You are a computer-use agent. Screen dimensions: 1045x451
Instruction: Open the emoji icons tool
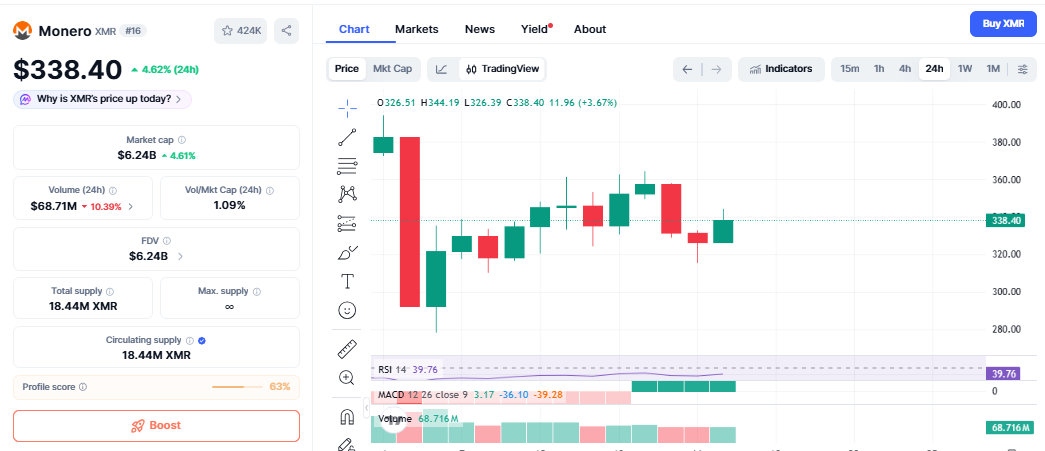pos(347,310)
